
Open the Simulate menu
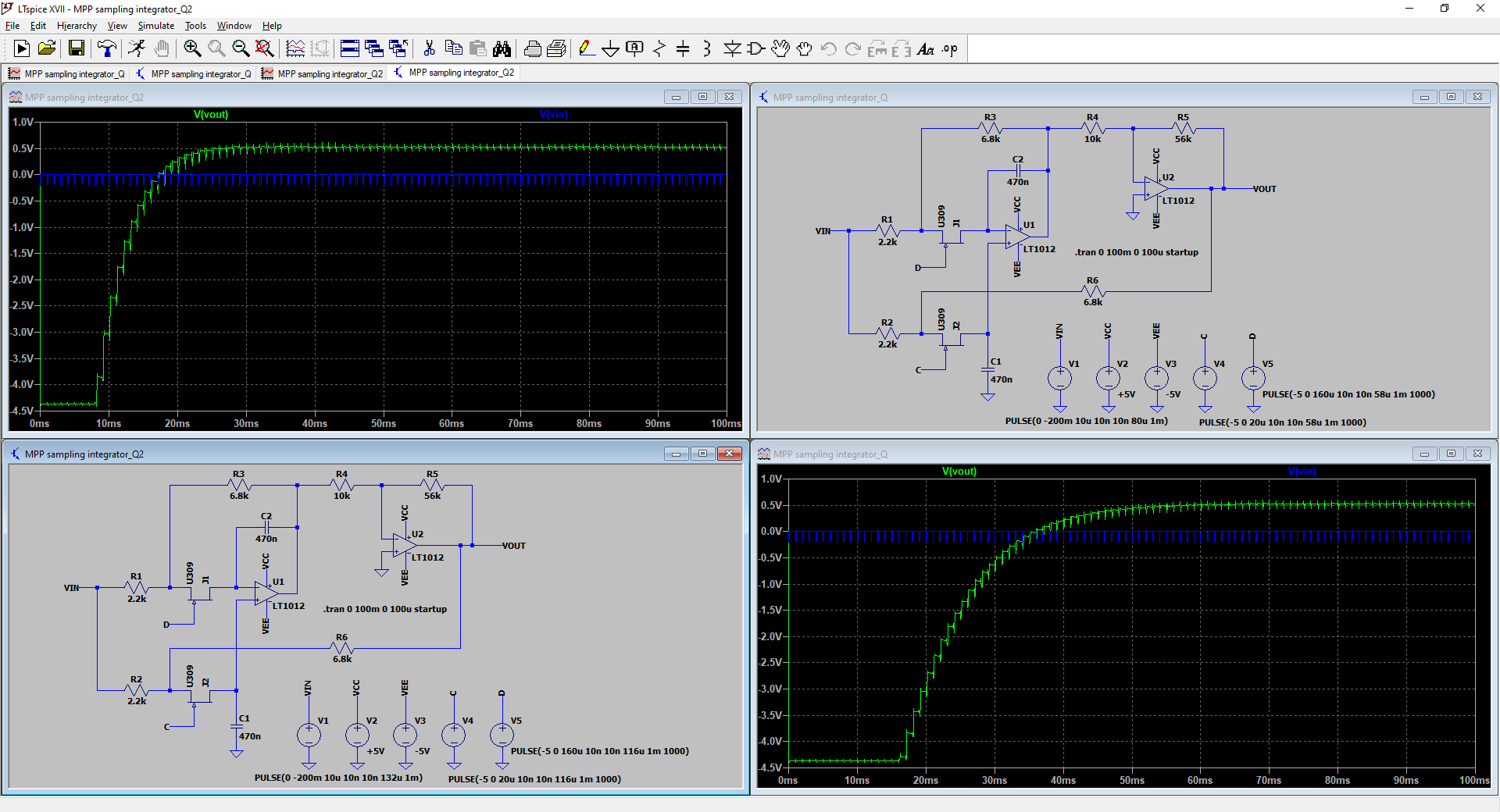tap(155, 26)
